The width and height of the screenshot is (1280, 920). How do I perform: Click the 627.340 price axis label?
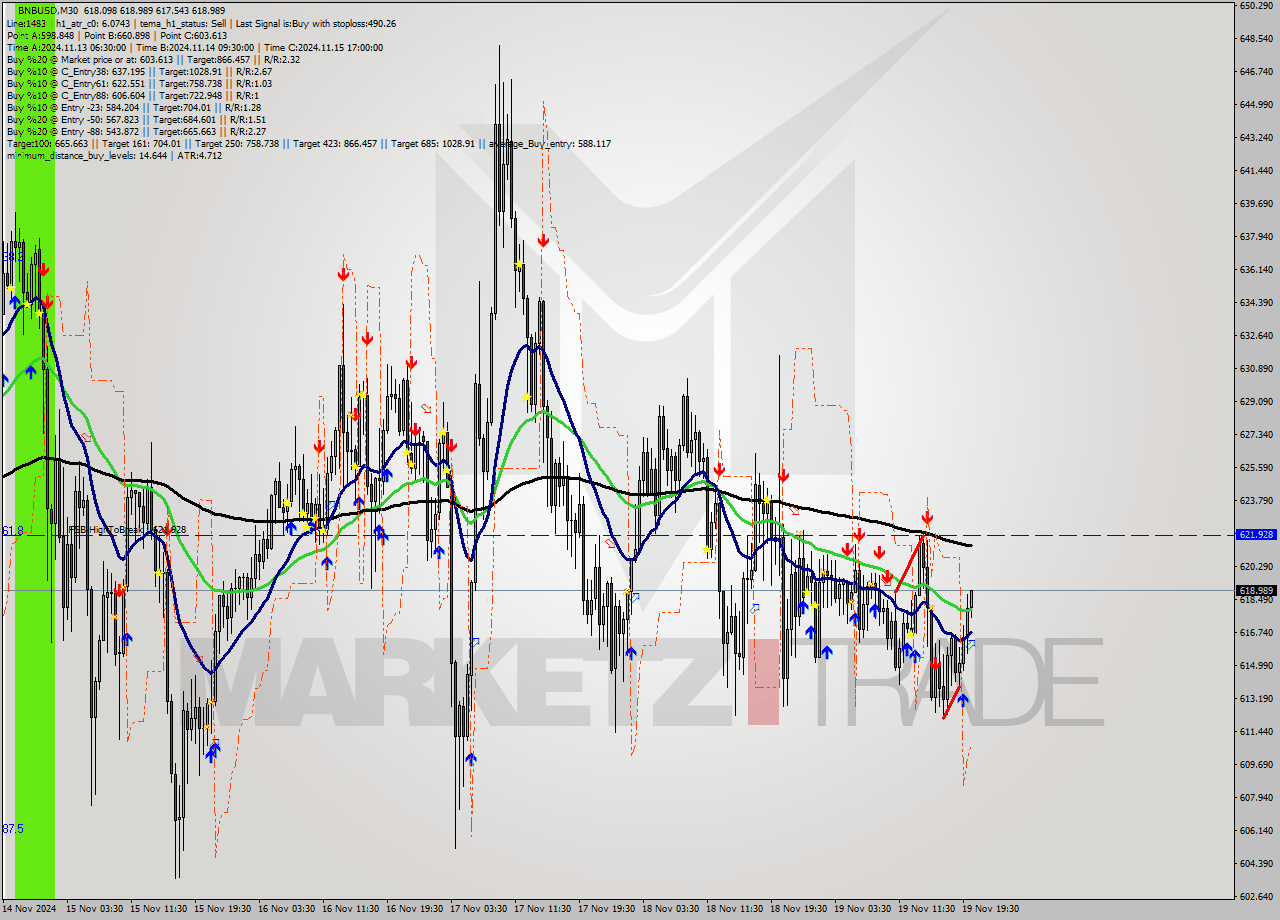(1255, 435)
